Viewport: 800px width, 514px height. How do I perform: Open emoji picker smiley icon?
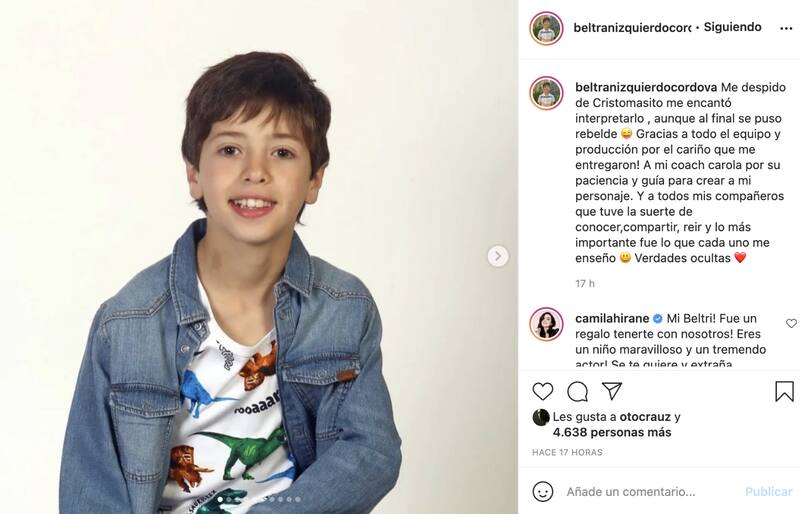pos(543,491)
